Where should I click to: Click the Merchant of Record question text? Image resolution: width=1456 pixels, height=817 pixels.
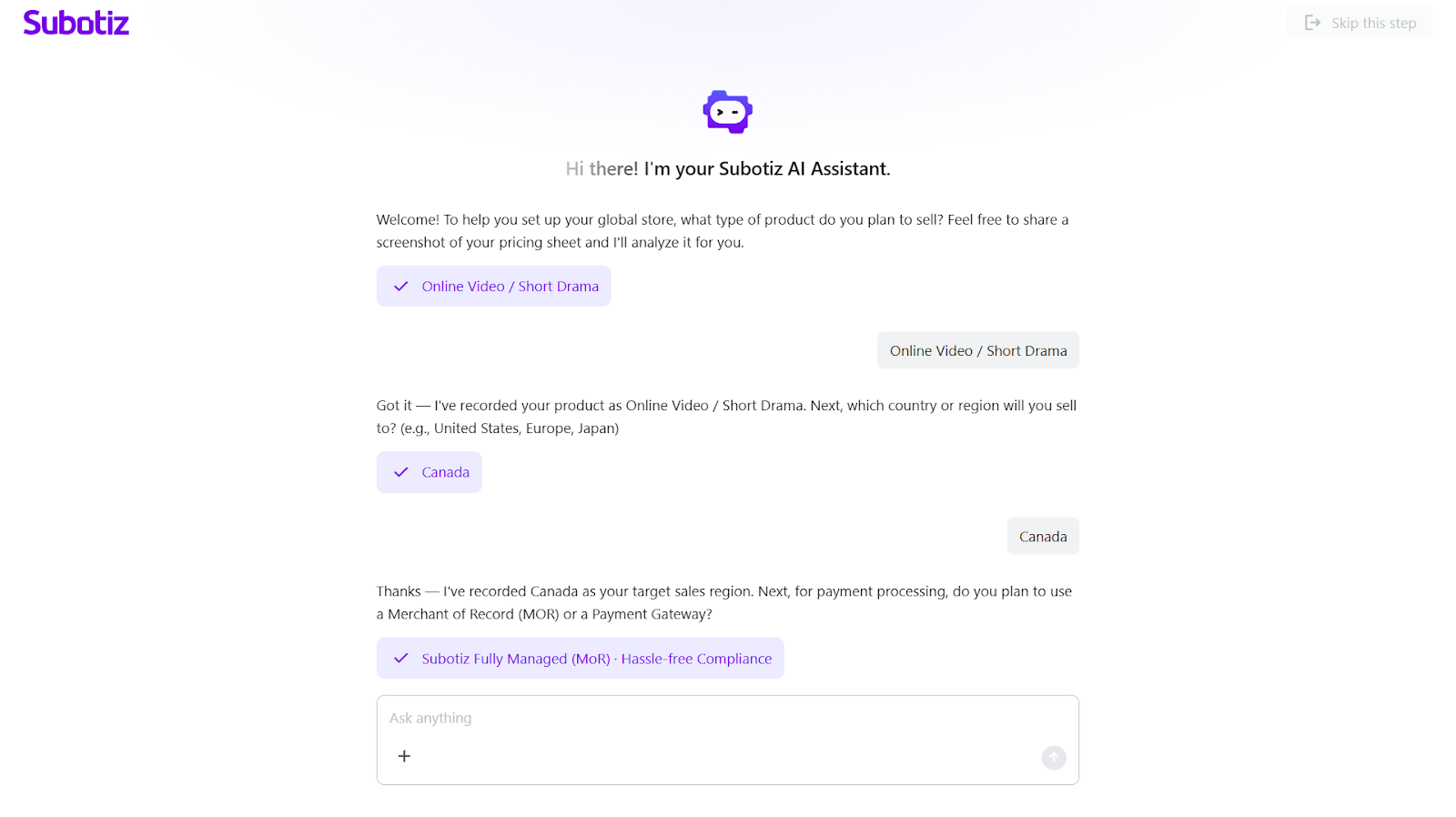(723, 602)
